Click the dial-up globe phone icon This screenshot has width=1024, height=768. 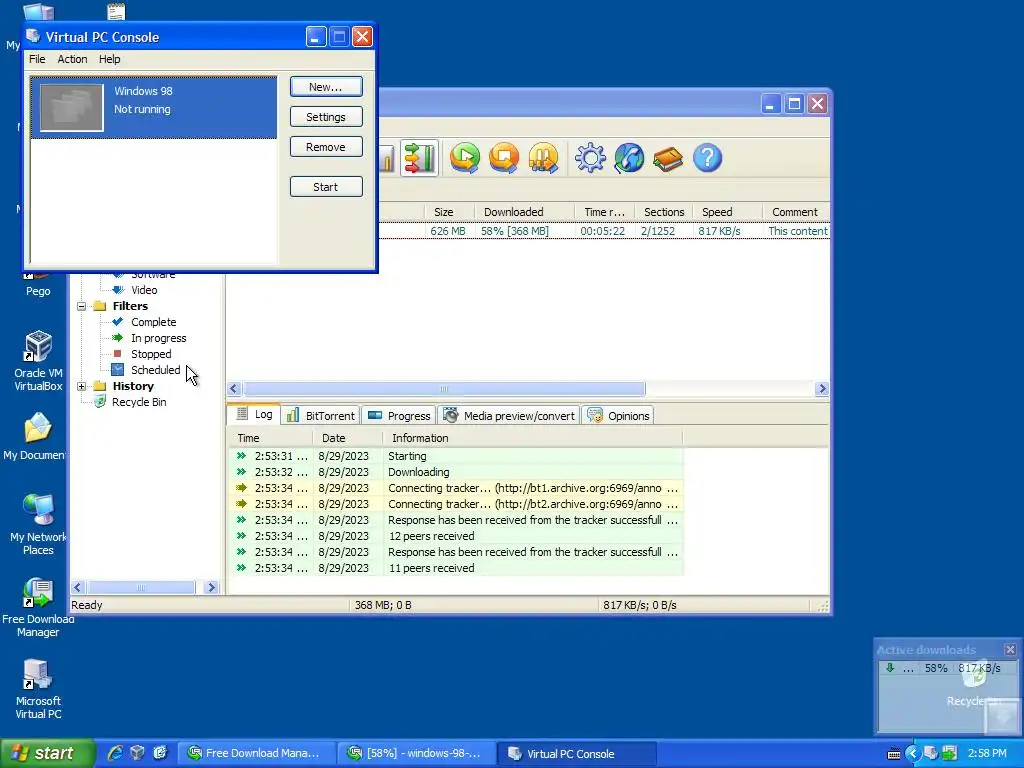[x=629, y=158]
